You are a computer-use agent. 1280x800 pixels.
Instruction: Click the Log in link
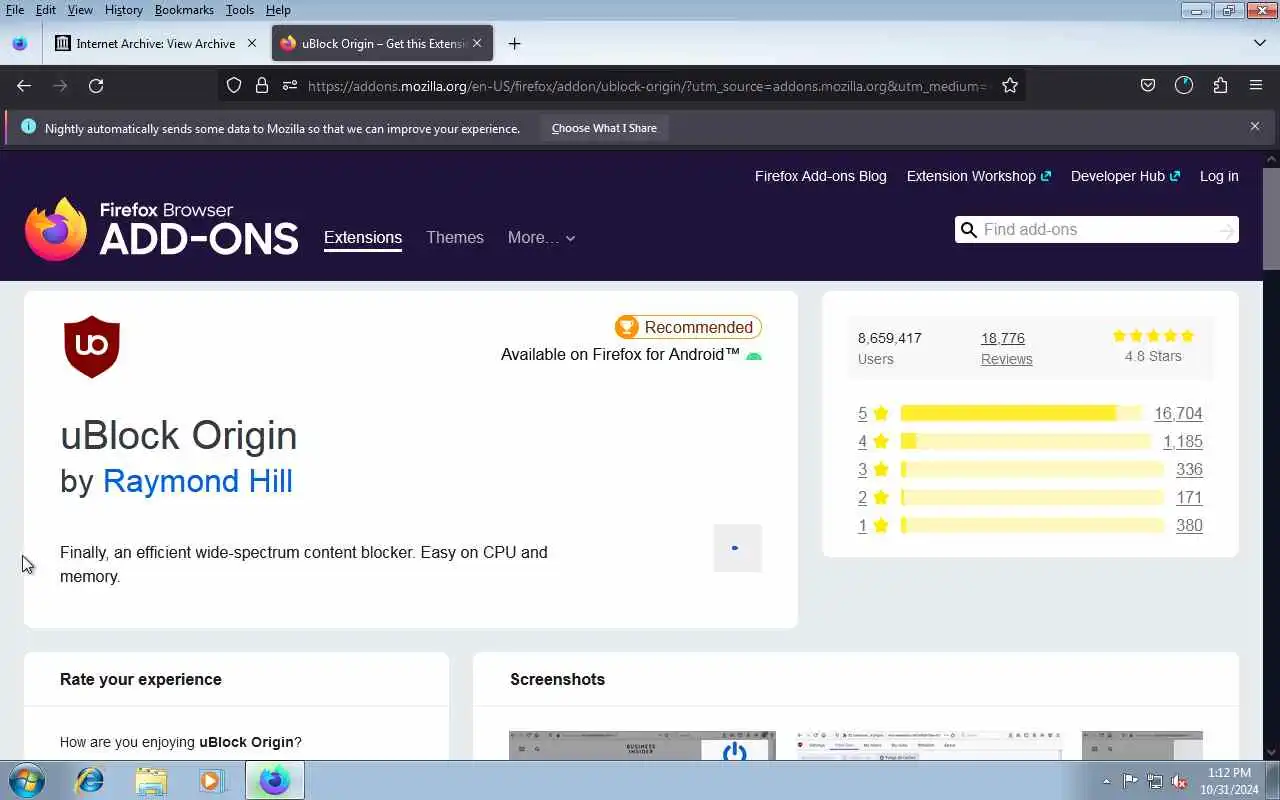pyautogui.click(x=1219, y=176)
